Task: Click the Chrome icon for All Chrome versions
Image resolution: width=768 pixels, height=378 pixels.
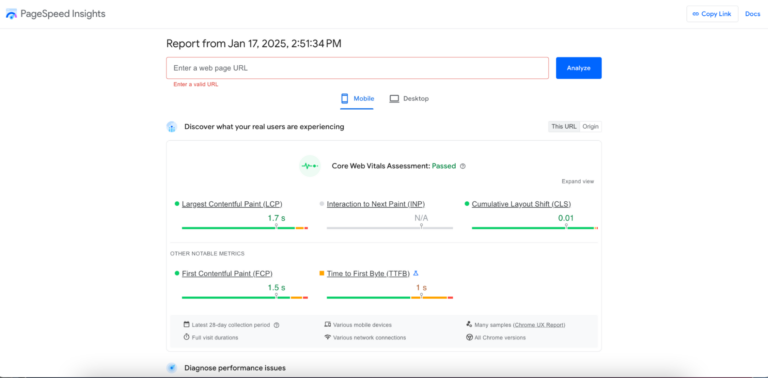Action: 469,337
